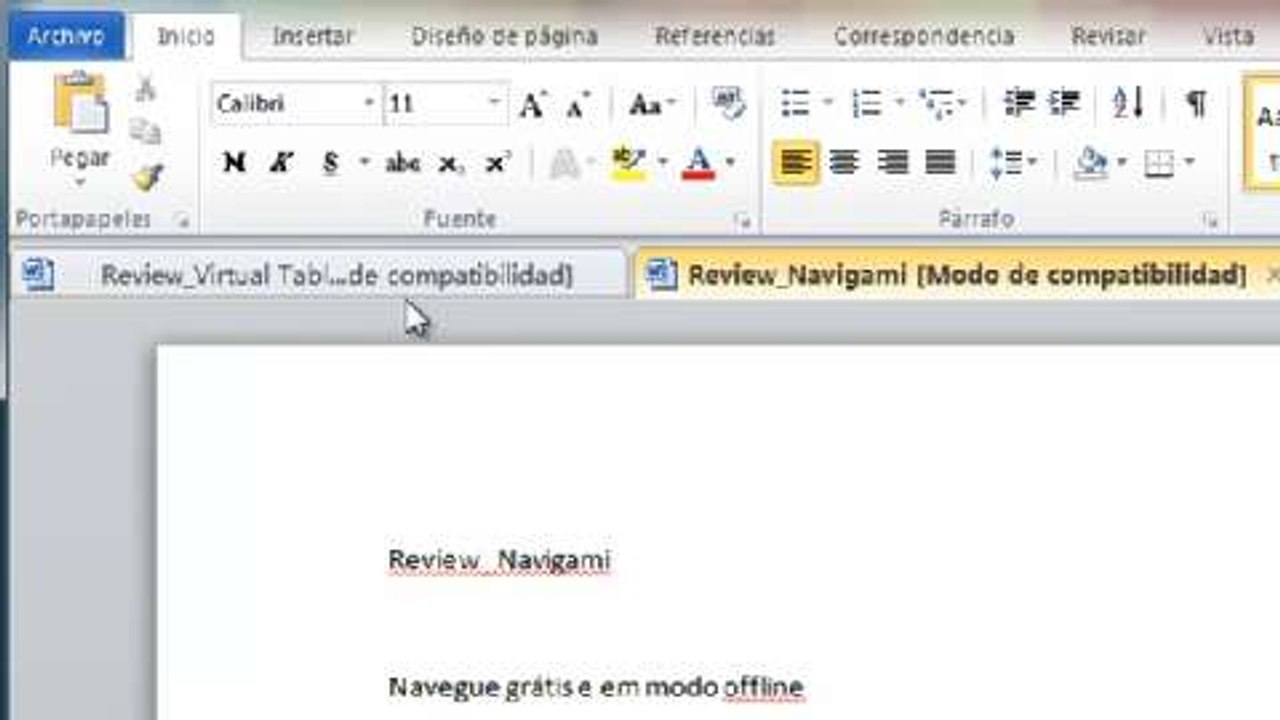The width and height of the screenshot is (1280, 720).
Task: Open the Párrafo dialog launcher
Action: coord(1210,222)
